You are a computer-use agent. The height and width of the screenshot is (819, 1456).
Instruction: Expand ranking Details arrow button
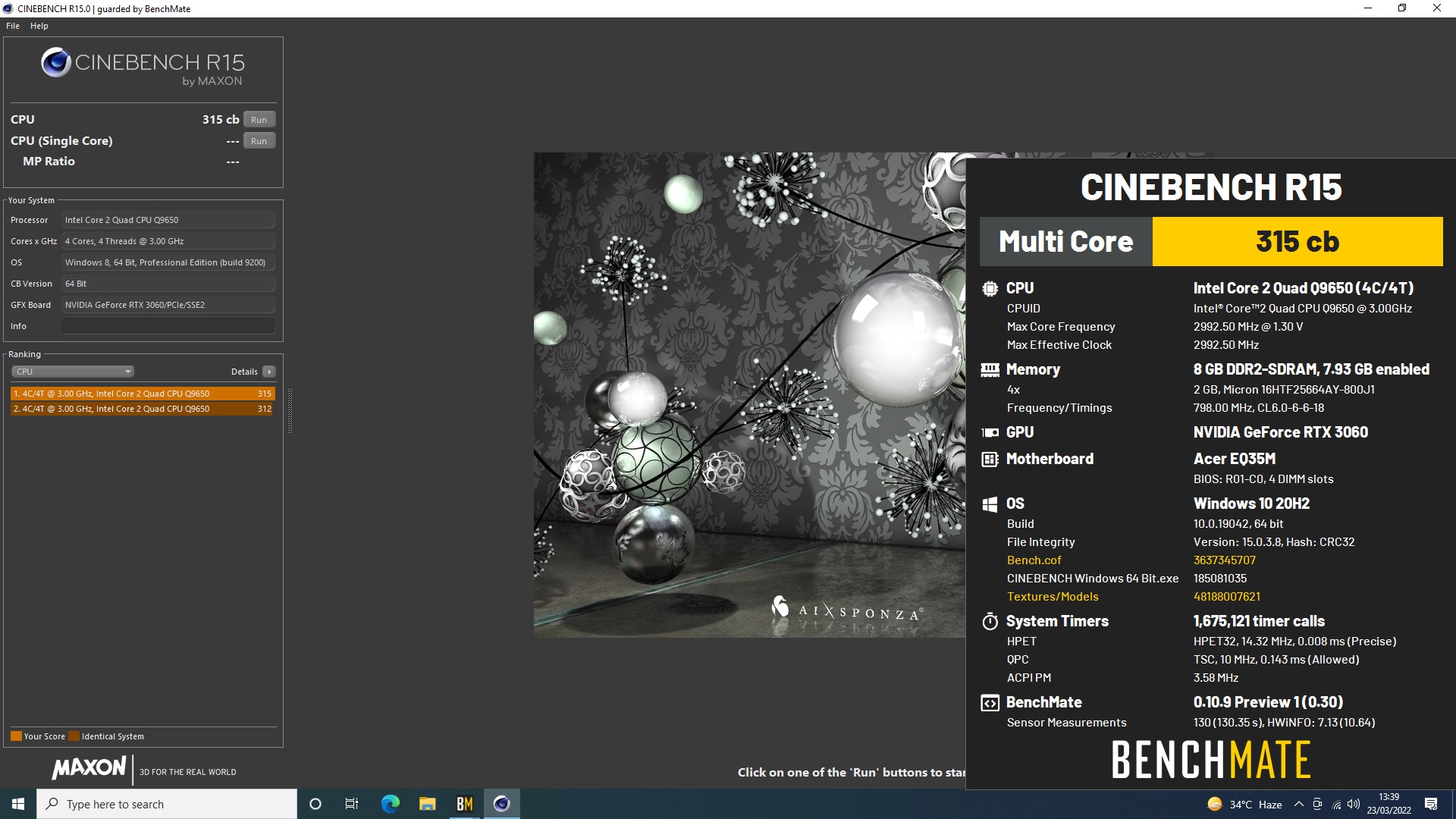click(x=269, y=372)
